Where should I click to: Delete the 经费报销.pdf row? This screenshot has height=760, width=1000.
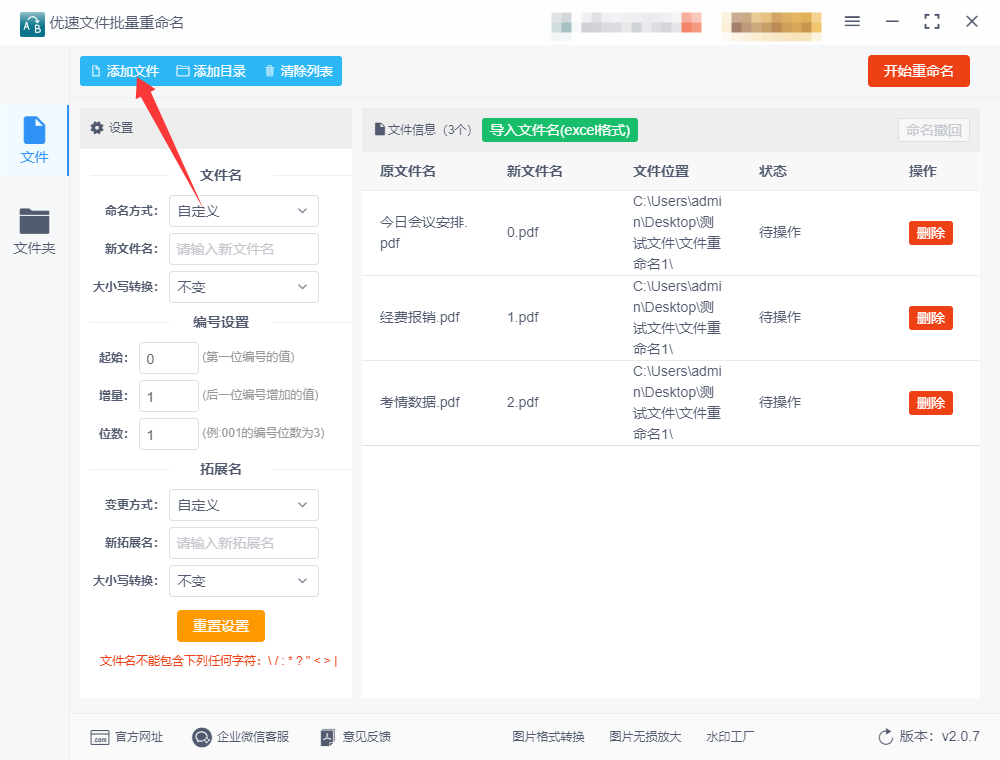(x=930, y=318)
